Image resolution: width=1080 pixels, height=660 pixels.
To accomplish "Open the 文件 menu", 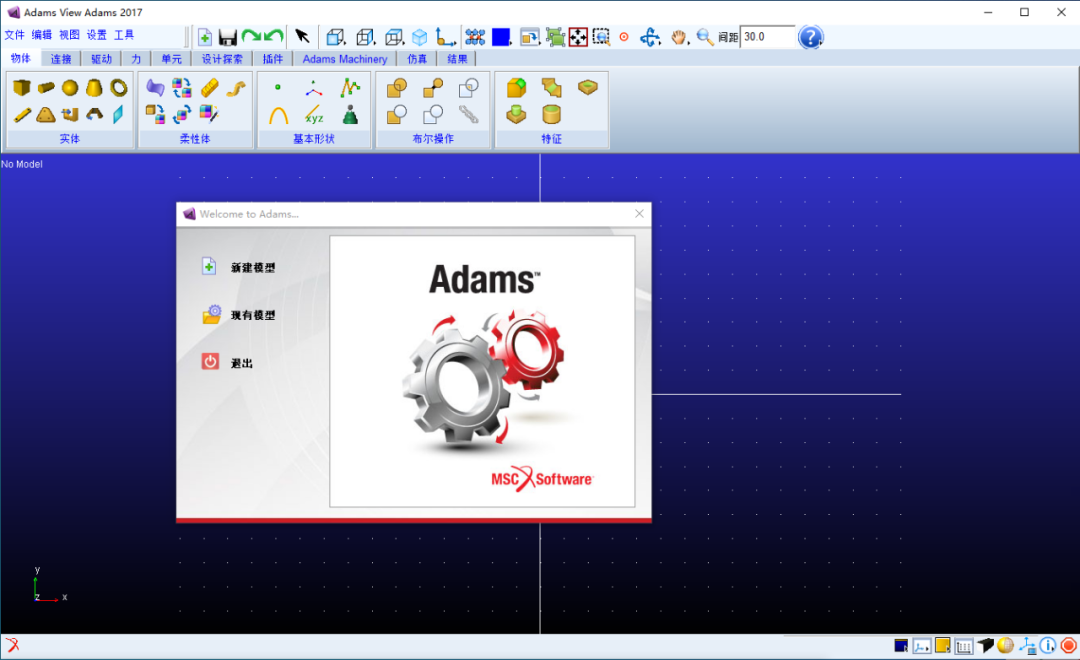I will [14, 34].
